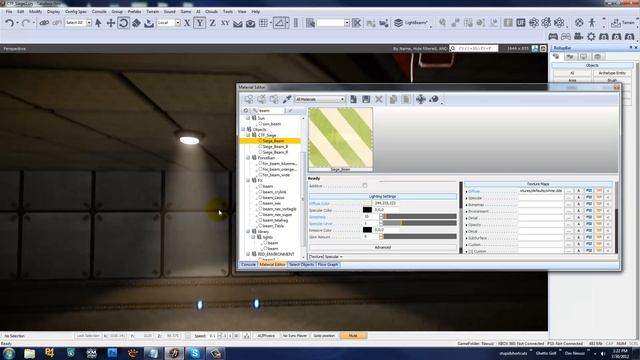Open the Prefabs menu
The height and width of the screenshot is (360, 640).
(x=134, y=11)
